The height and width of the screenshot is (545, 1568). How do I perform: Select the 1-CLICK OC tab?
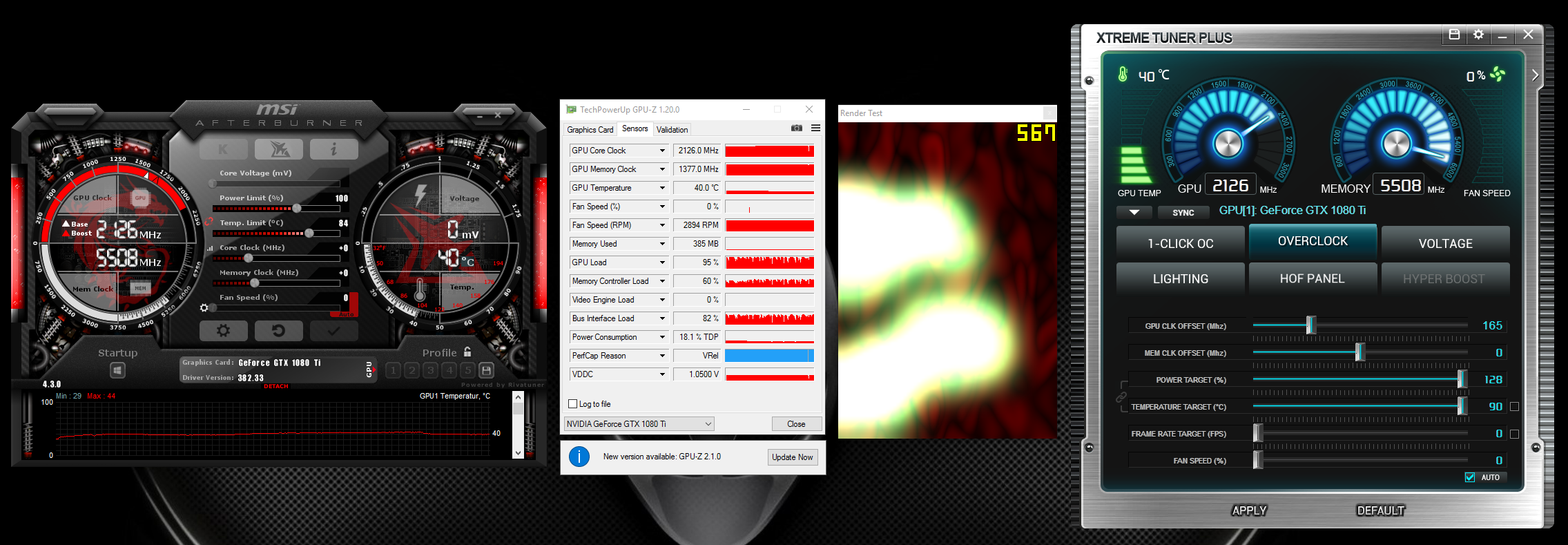(x=1181, y=243)
